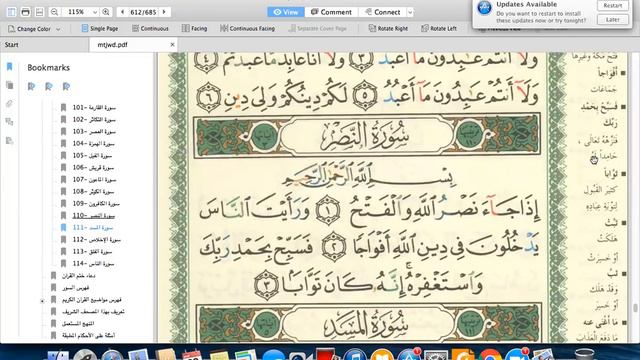Image resolution: width=640 pixels, height=360 pixels.
Task: Go to the previous page arrow
Action: pos(122,12)
